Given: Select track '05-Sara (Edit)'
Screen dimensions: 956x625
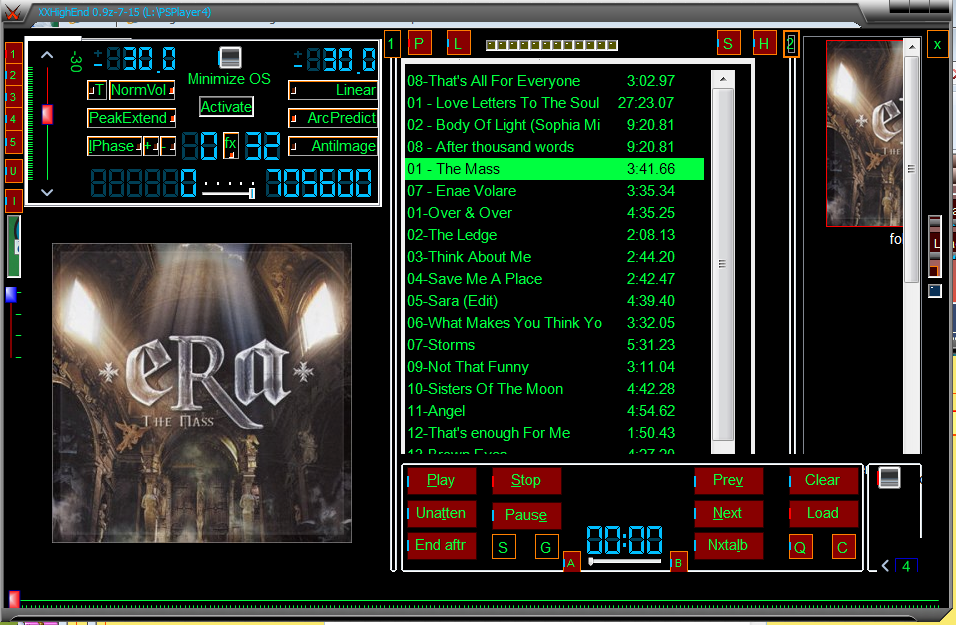Looking at the screenshot, I should coord(554,301).
